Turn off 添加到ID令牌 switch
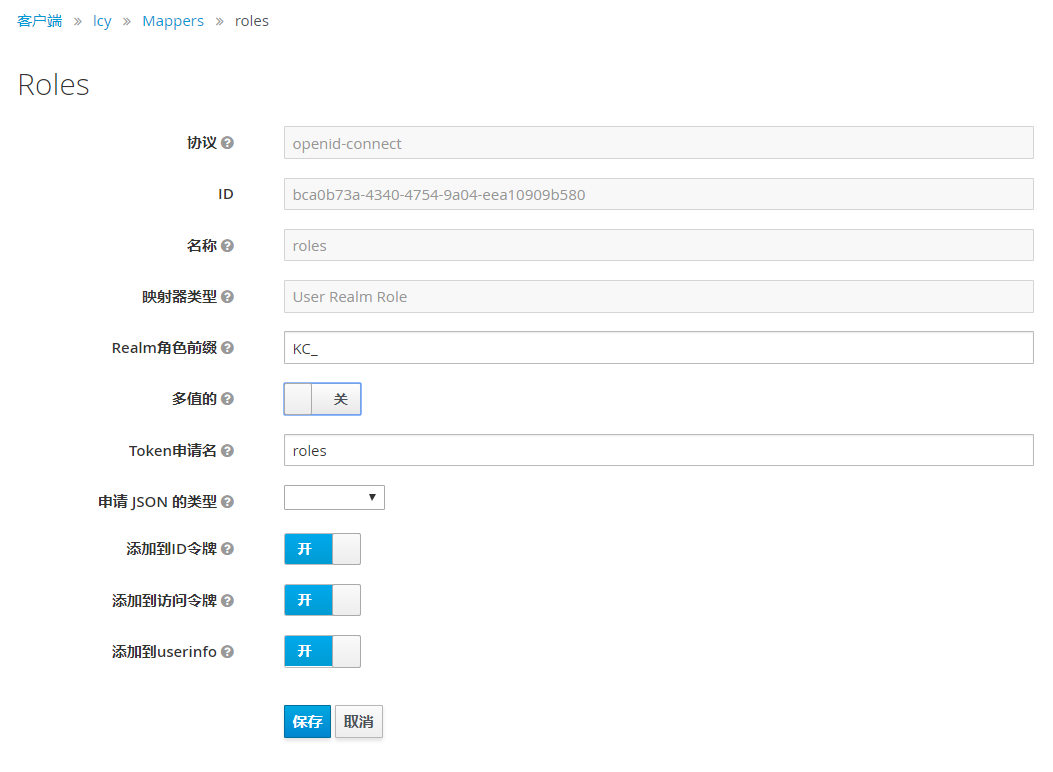 (322, 549)
